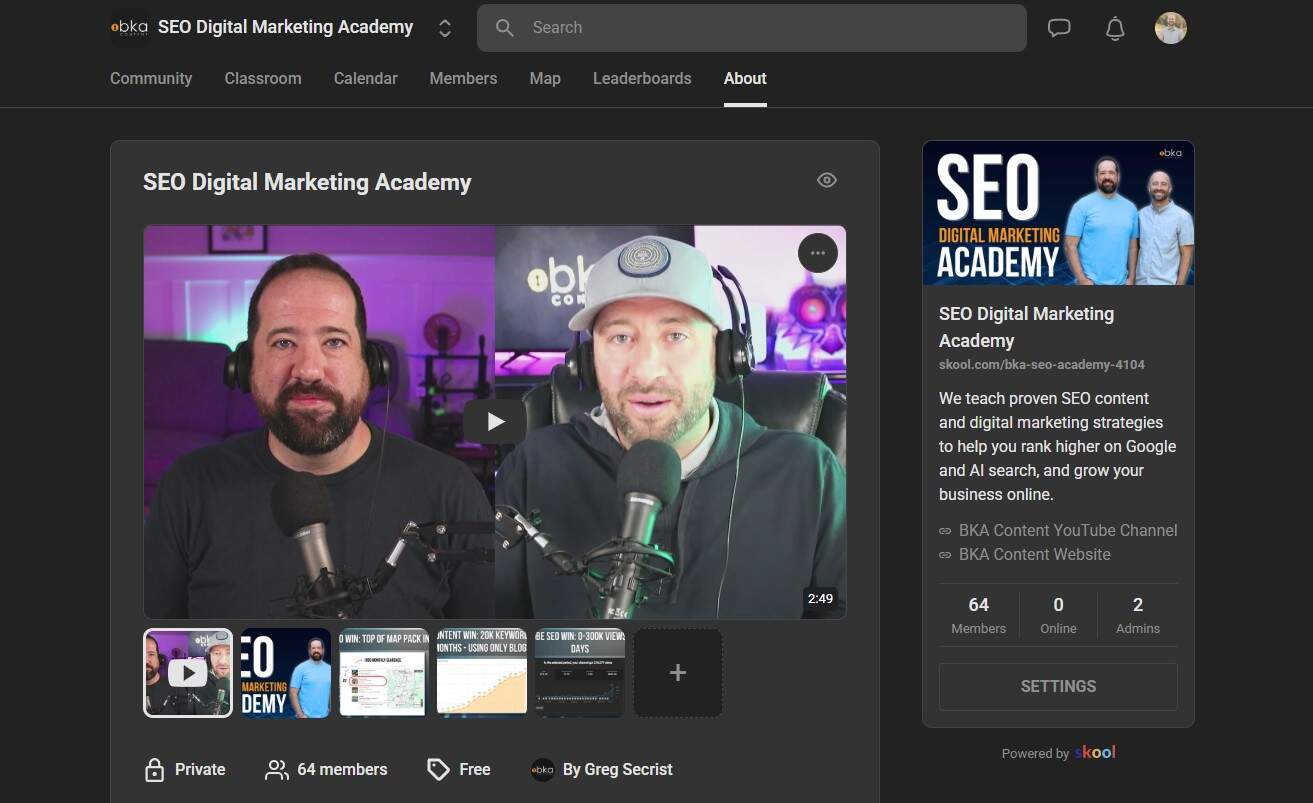The width and height of the screenshot is (1313, 803).
Task: Open the Leaderboards tab
Action: (x=642, y=78)
